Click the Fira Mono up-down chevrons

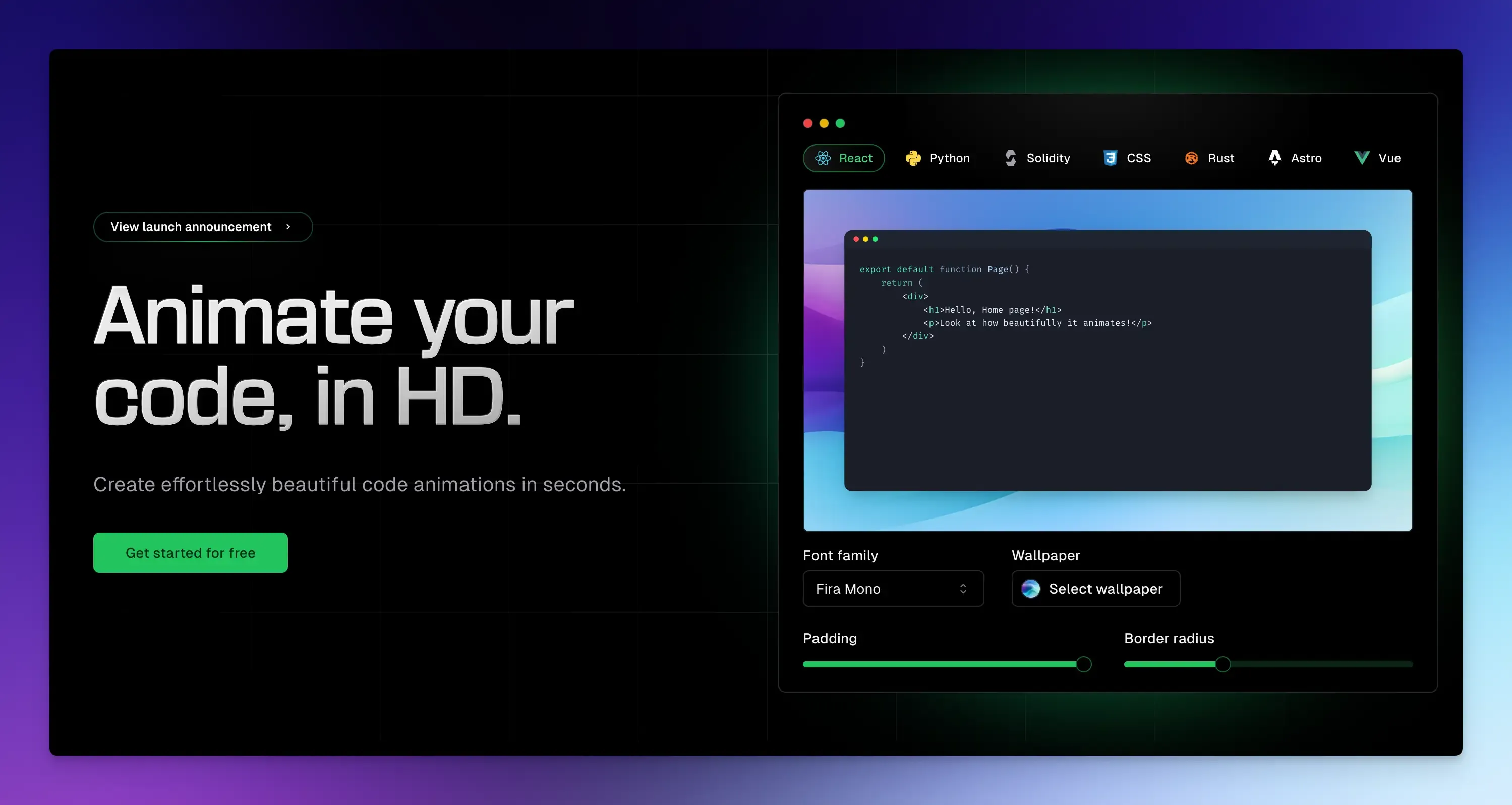[963, 588]
